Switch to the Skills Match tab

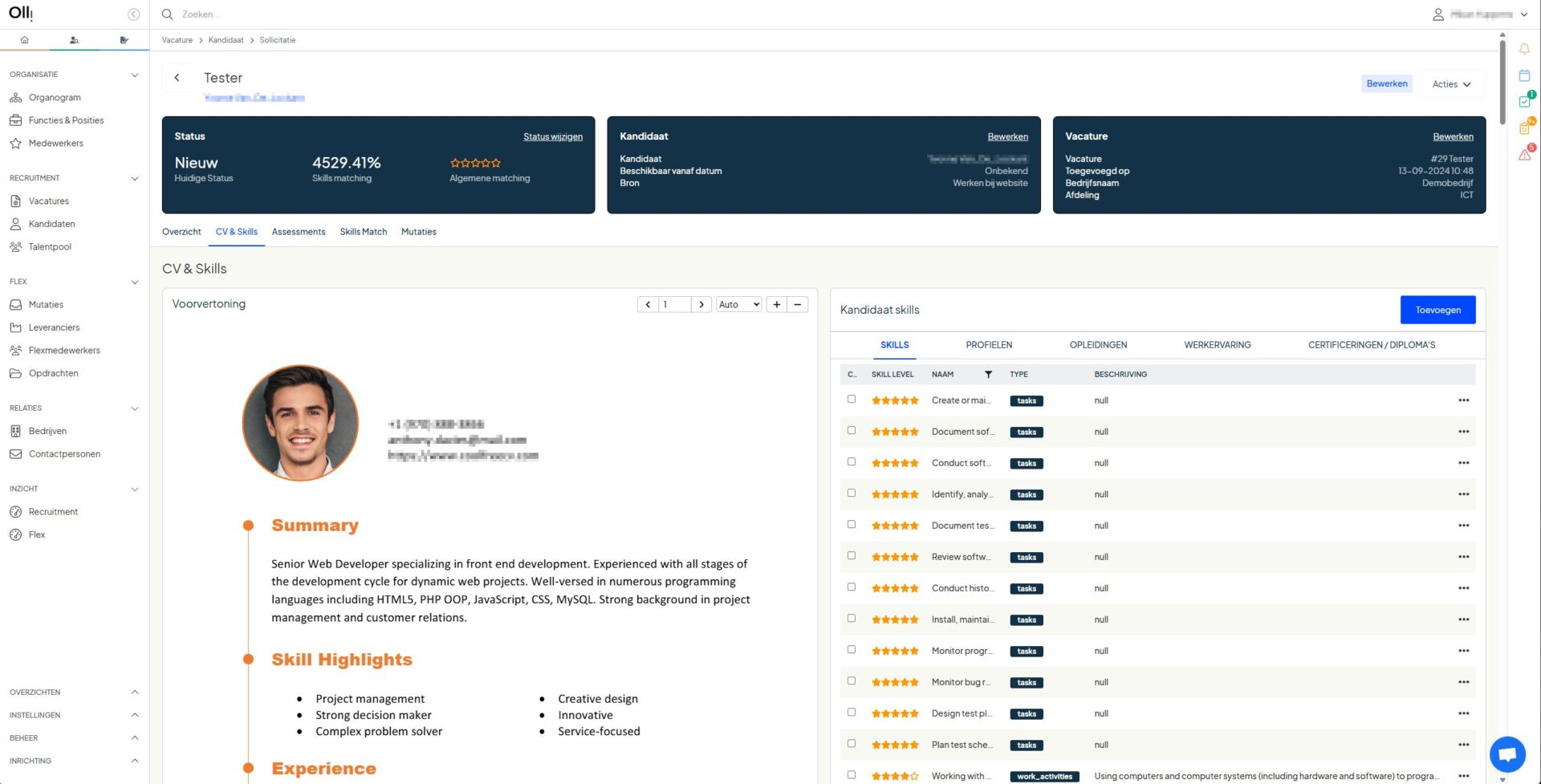pos(364,232)
